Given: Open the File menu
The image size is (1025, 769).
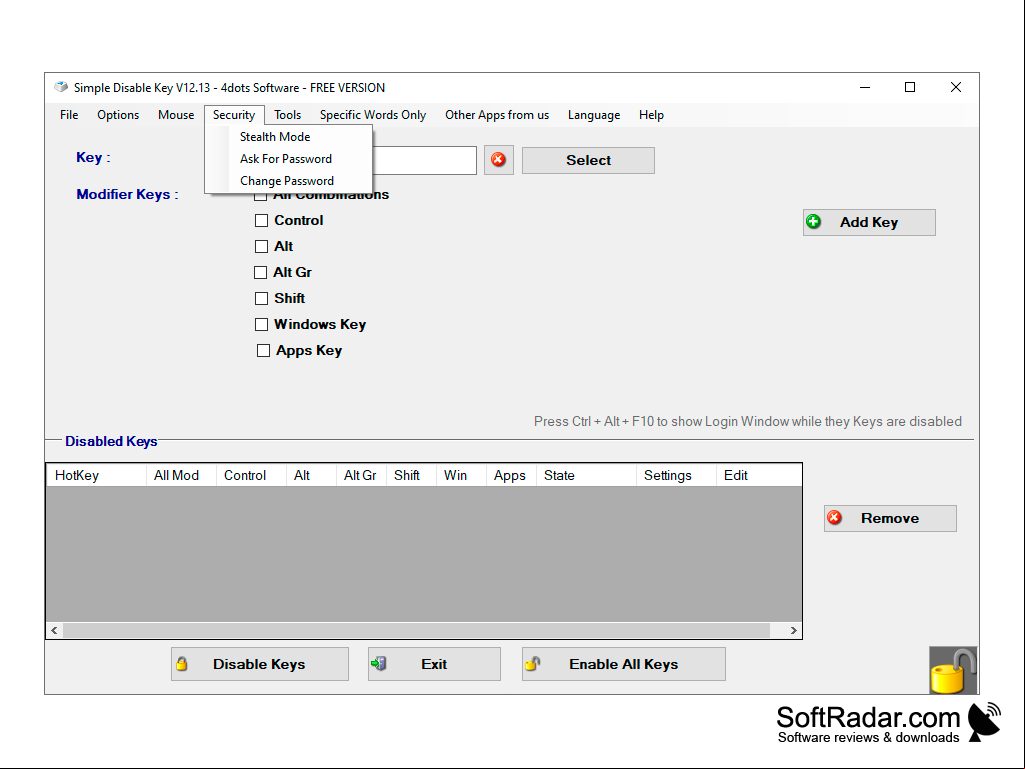Looking at the screenshot, I should point(69,114).
